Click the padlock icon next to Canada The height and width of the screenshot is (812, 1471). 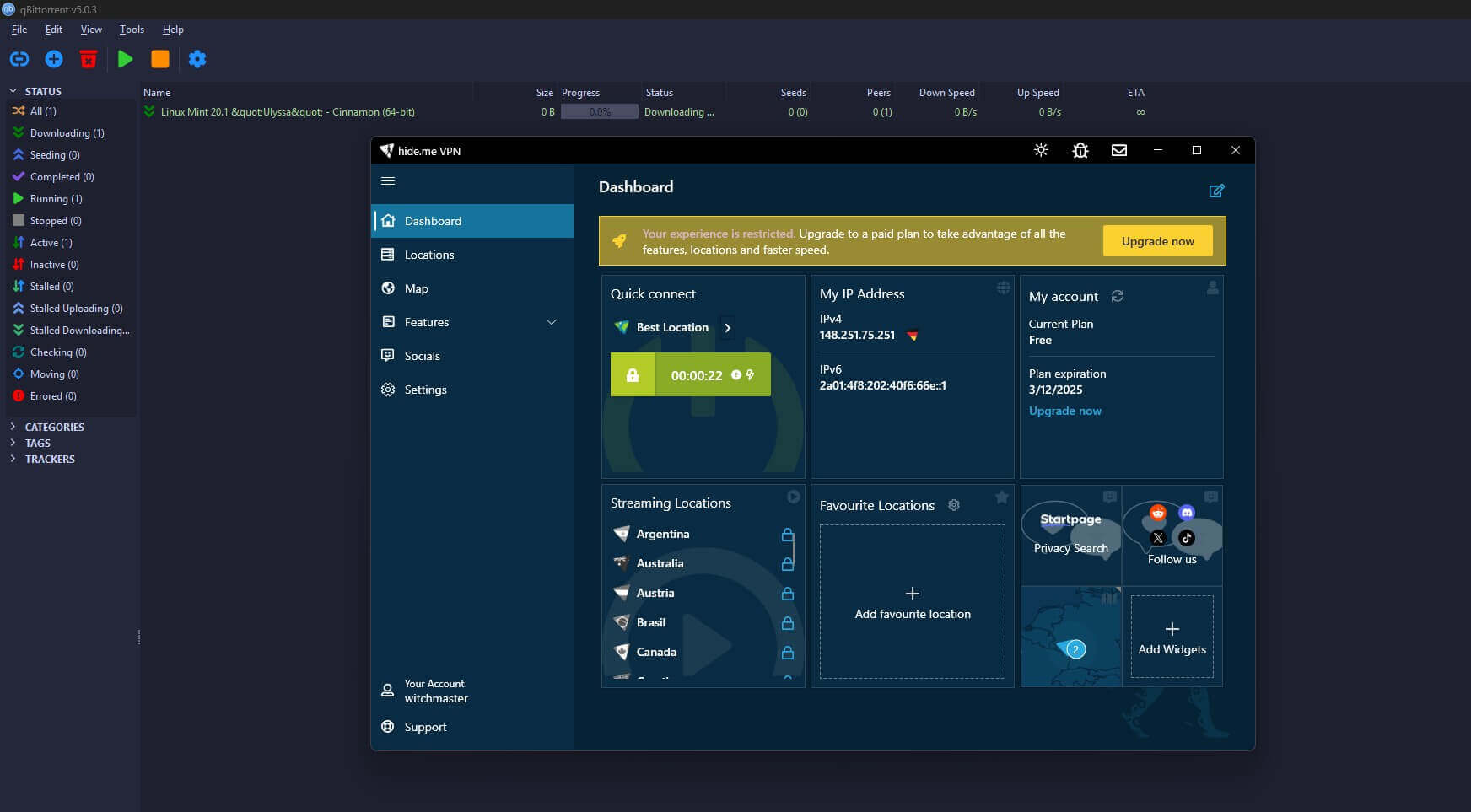coord(788,653)
